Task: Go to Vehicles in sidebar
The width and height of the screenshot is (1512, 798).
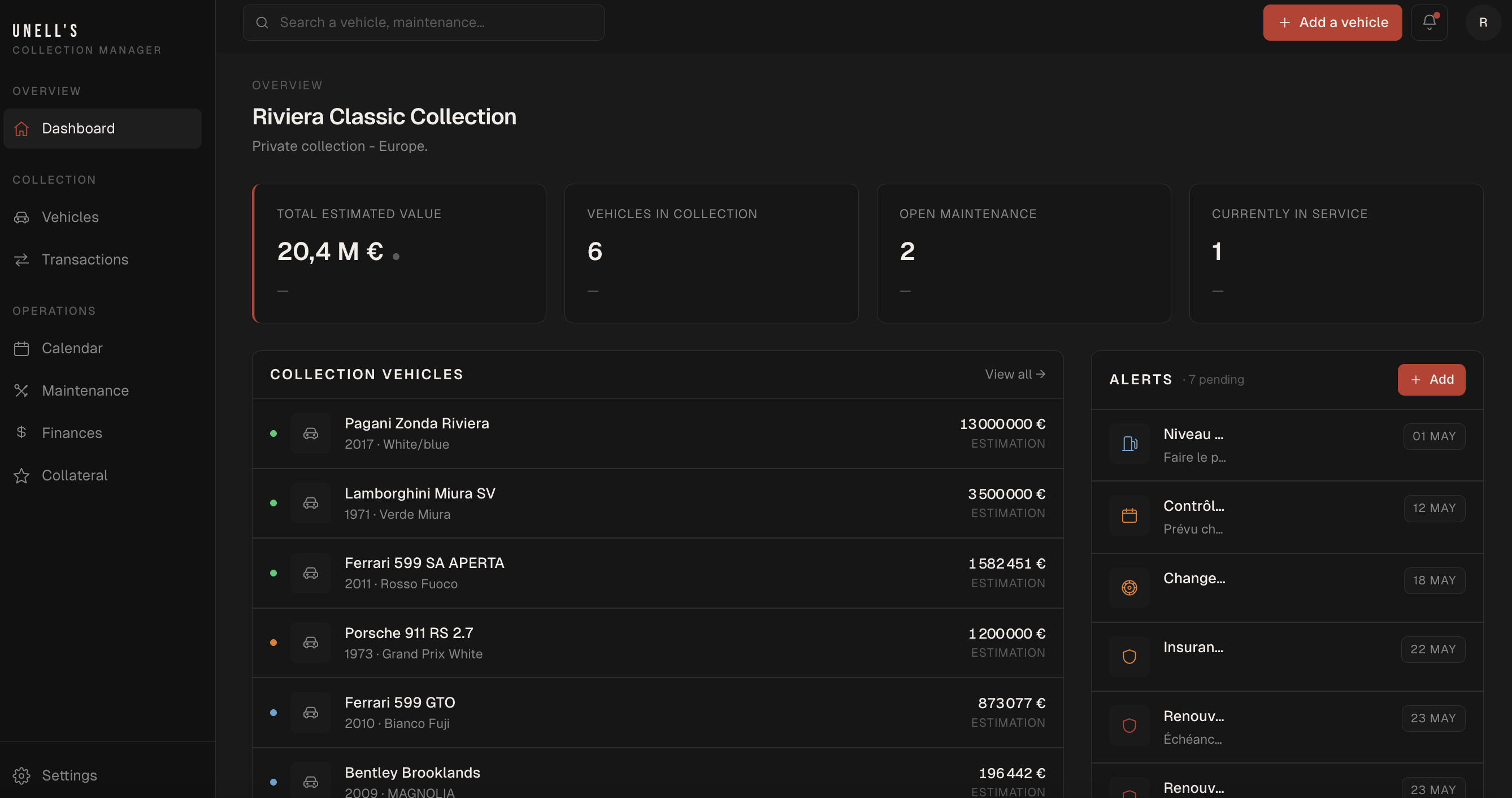Action: pyautogui.click(x=103, y=217)
